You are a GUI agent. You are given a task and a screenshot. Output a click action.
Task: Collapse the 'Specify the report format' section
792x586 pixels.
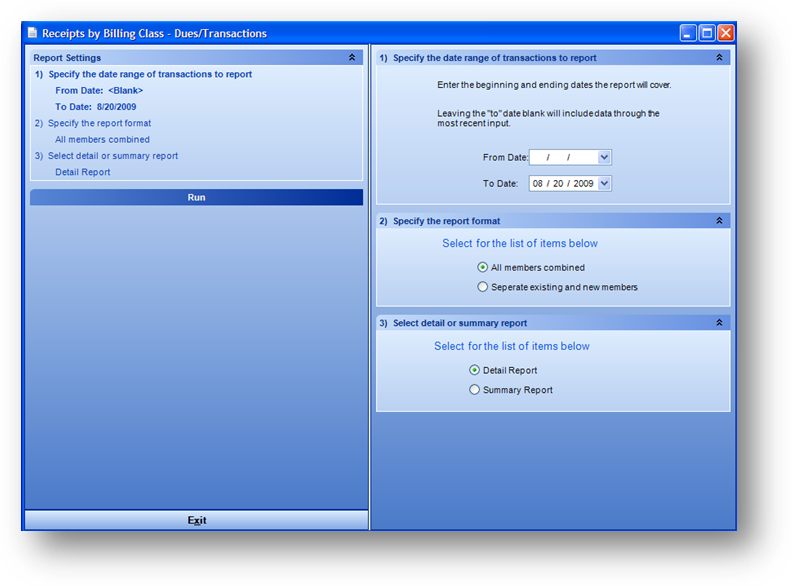(719, 221)
